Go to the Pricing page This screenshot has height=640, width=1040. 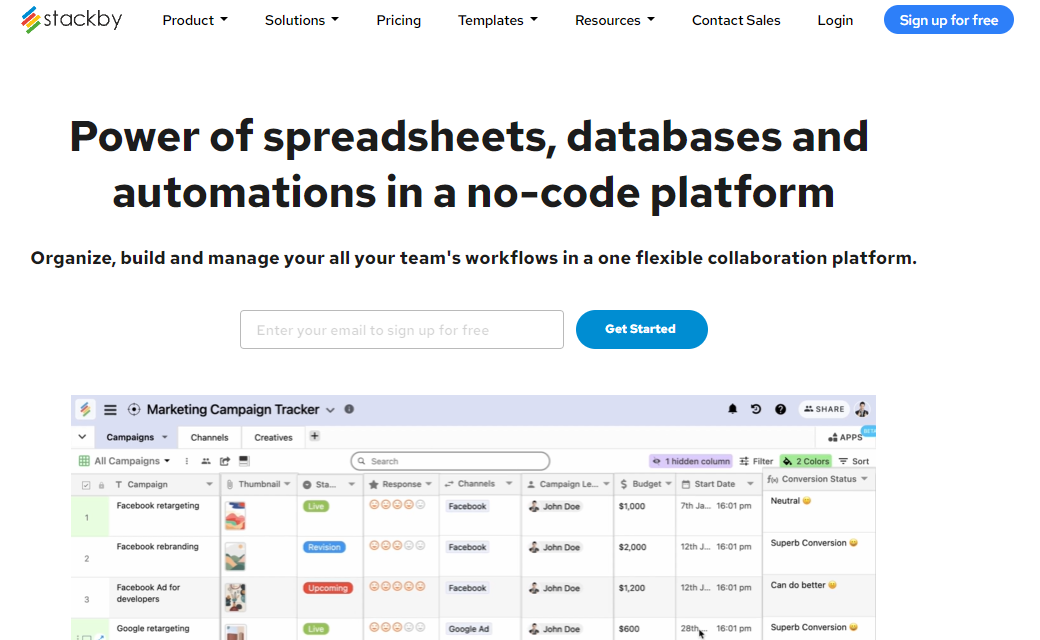tap(399, 21)
